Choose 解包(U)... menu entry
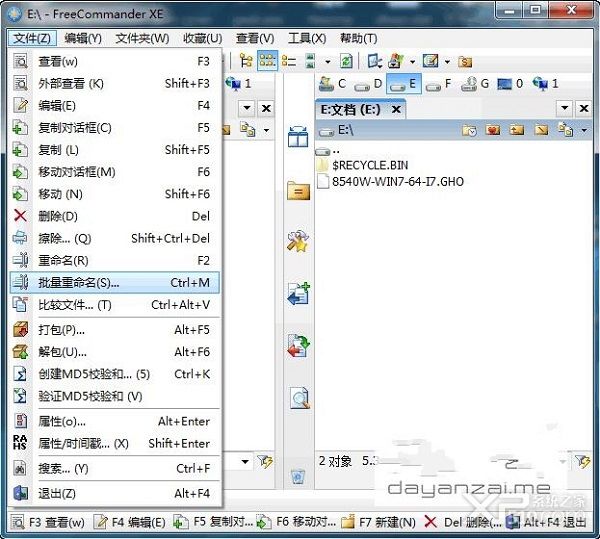 tap(115, 352)
